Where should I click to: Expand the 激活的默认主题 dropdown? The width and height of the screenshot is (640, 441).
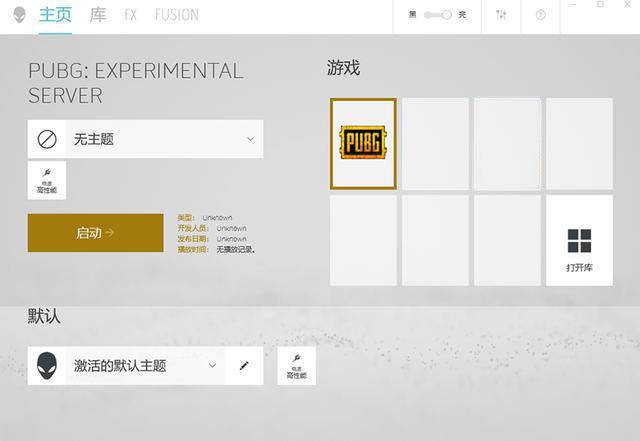click(146, 365)
